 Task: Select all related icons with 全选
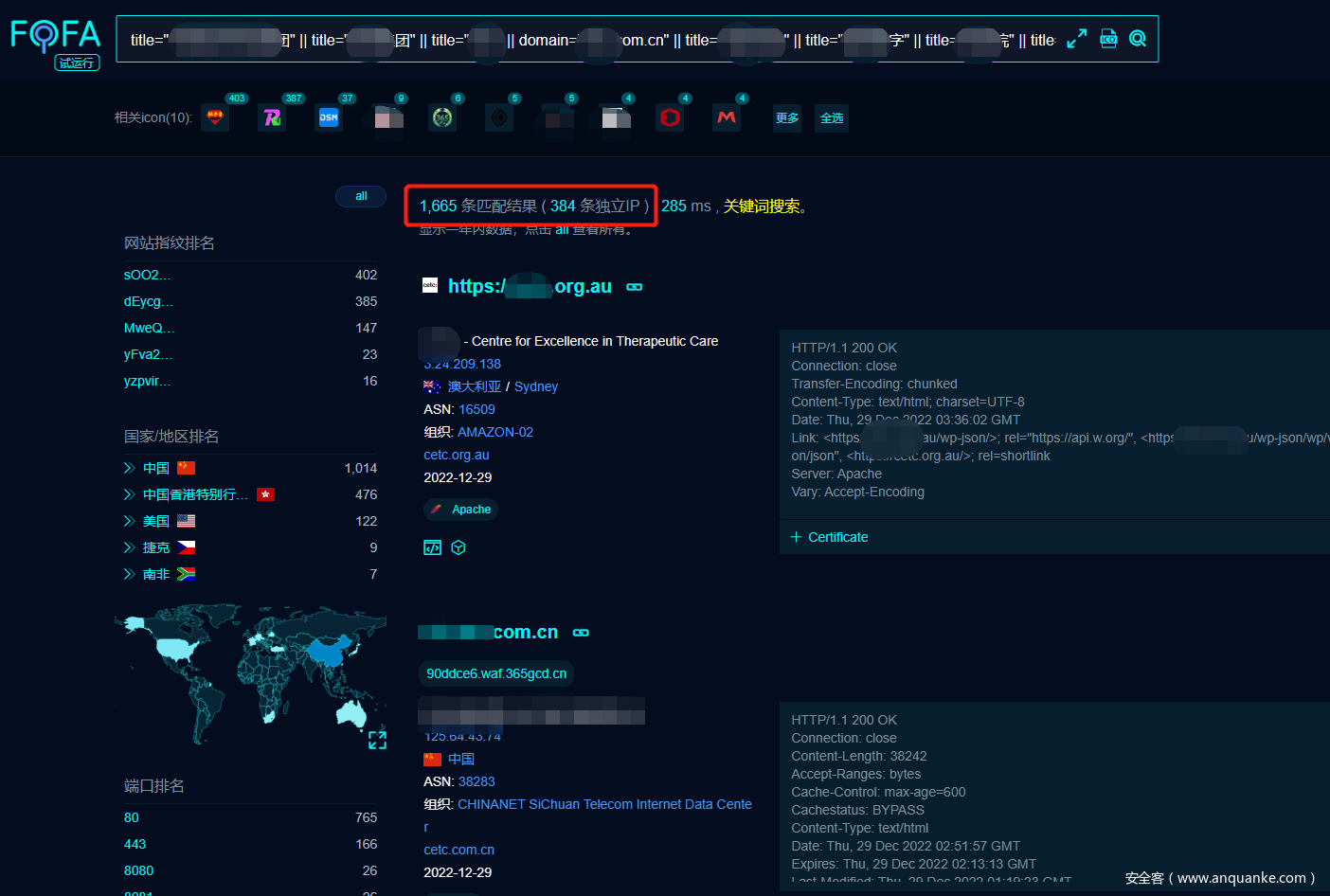(832, 118)
